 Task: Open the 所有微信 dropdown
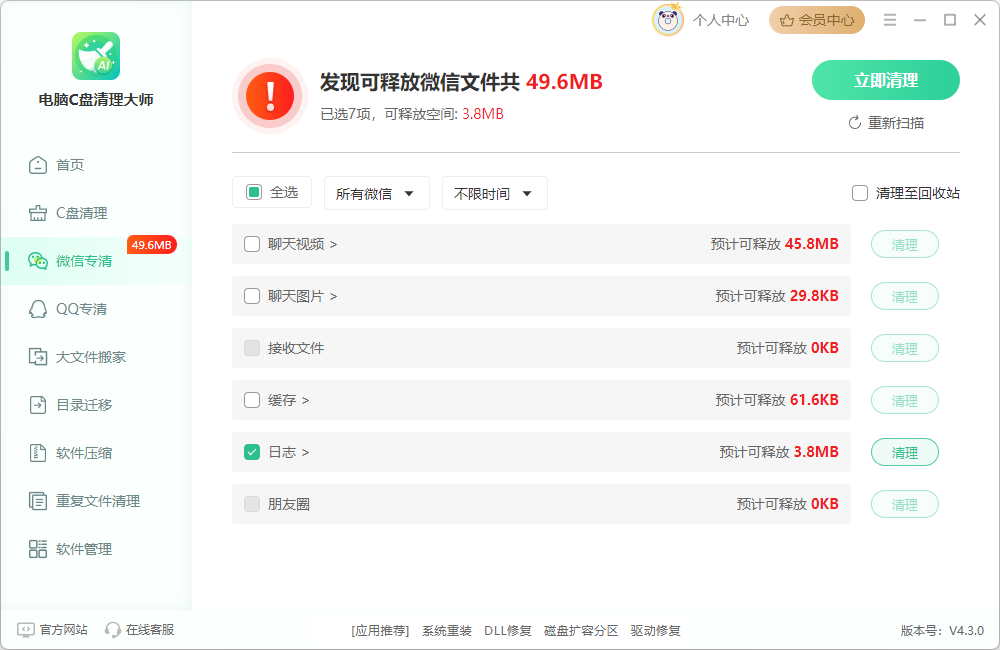(377, 193)
